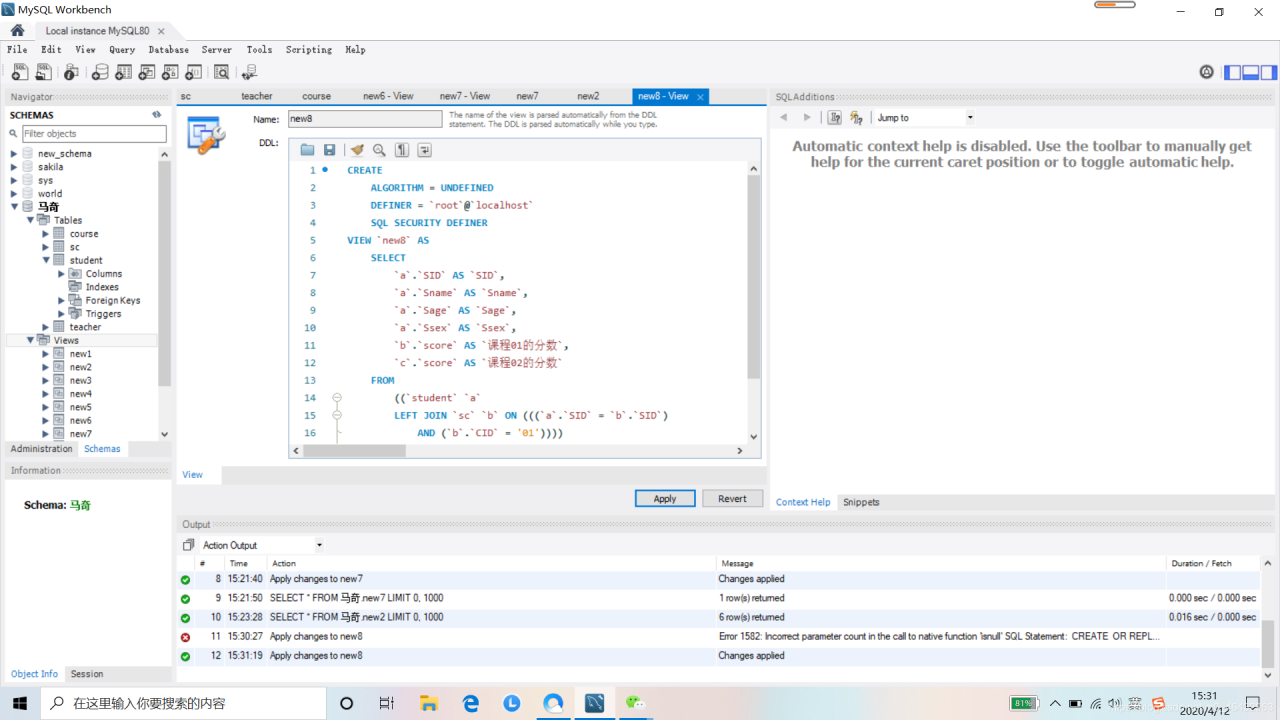Image resolution: width=1280 pixels, height=720 pixels.
Task: Click the beautify (broom) icon in DDL toolbar
Action: coord(357,150)
